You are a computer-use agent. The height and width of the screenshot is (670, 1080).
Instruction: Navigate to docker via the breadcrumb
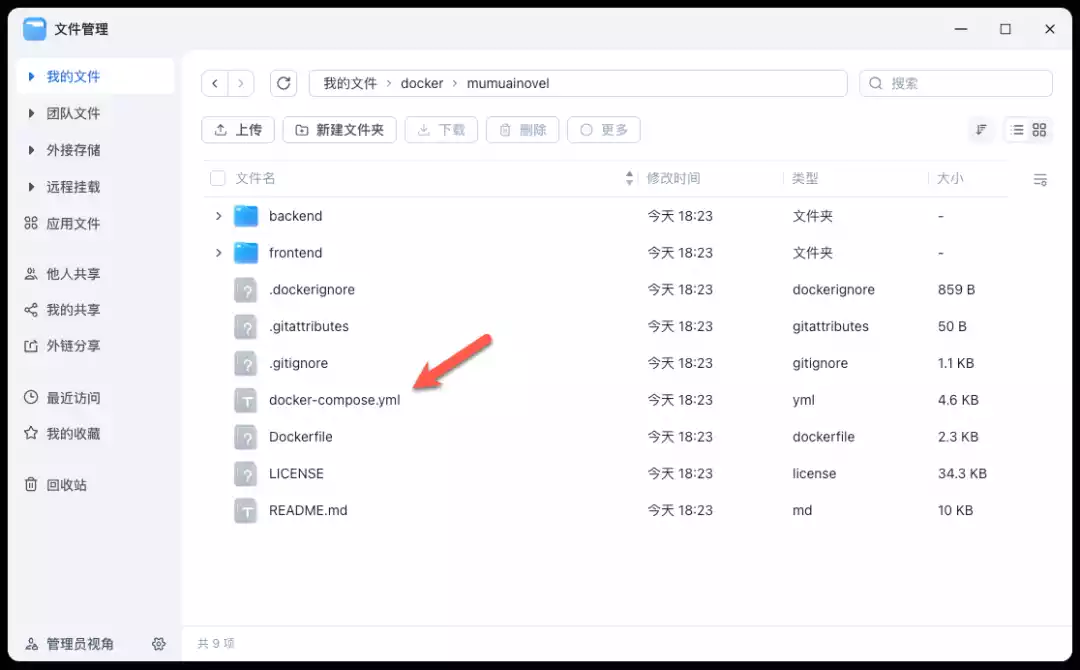point(422,83)
